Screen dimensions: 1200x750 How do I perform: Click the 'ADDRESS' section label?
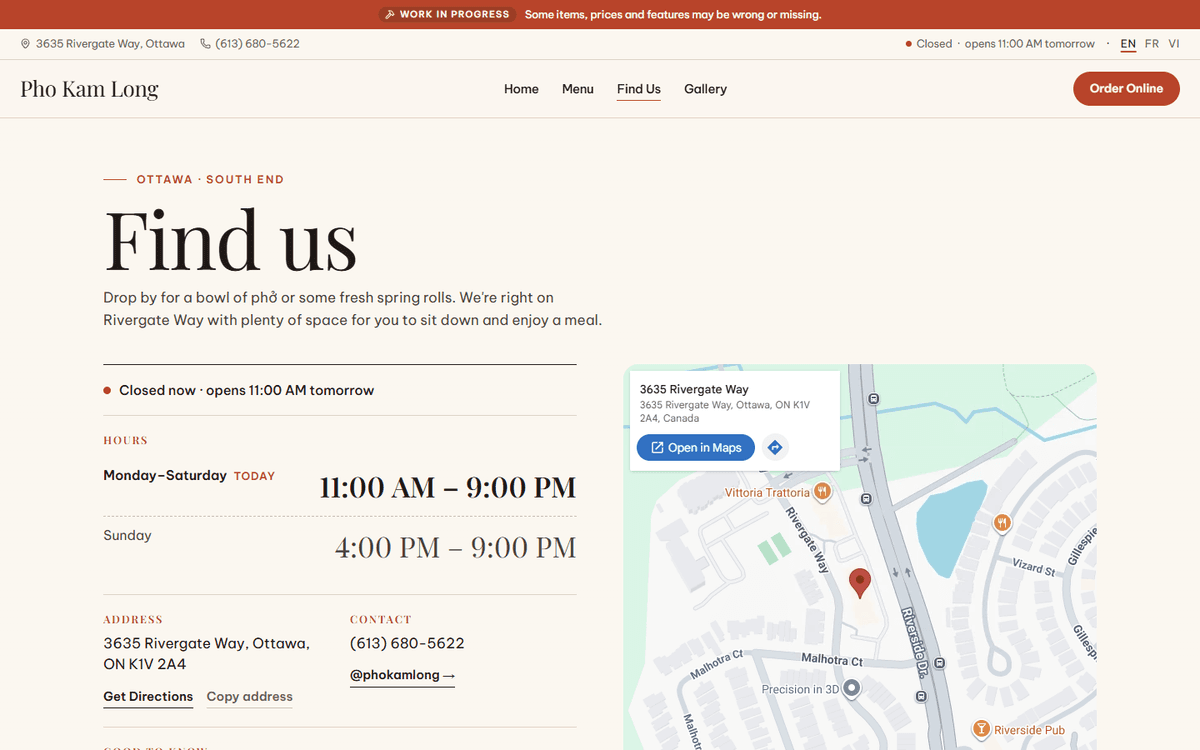pyautogui.click(x=133, y=620)
